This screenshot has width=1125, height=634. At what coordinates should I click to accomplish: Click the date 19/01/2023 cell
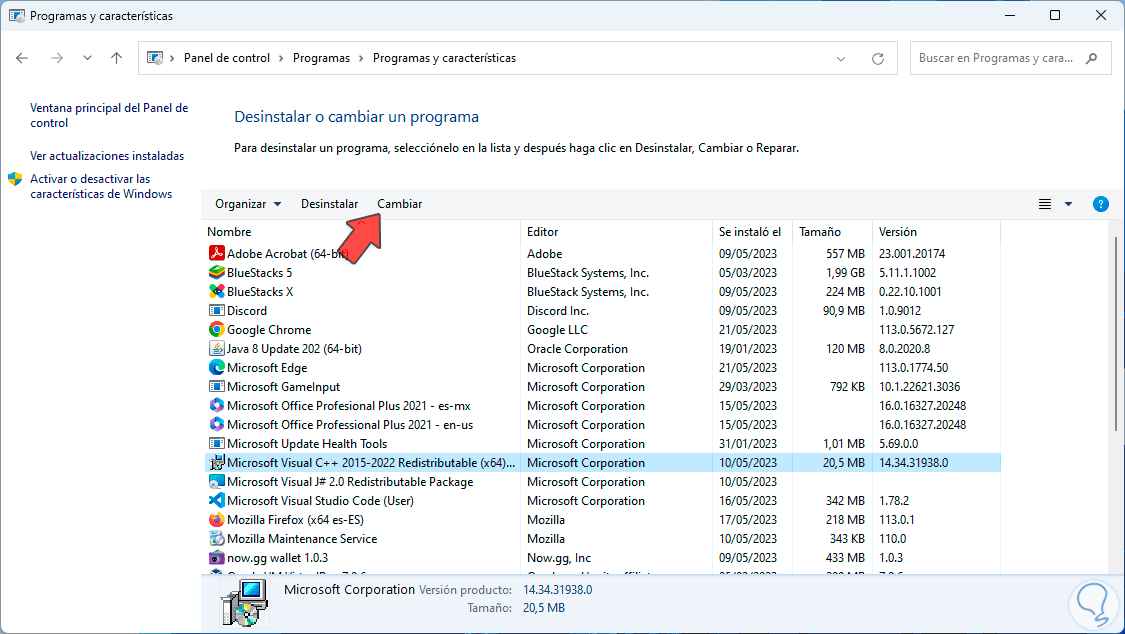748,349
